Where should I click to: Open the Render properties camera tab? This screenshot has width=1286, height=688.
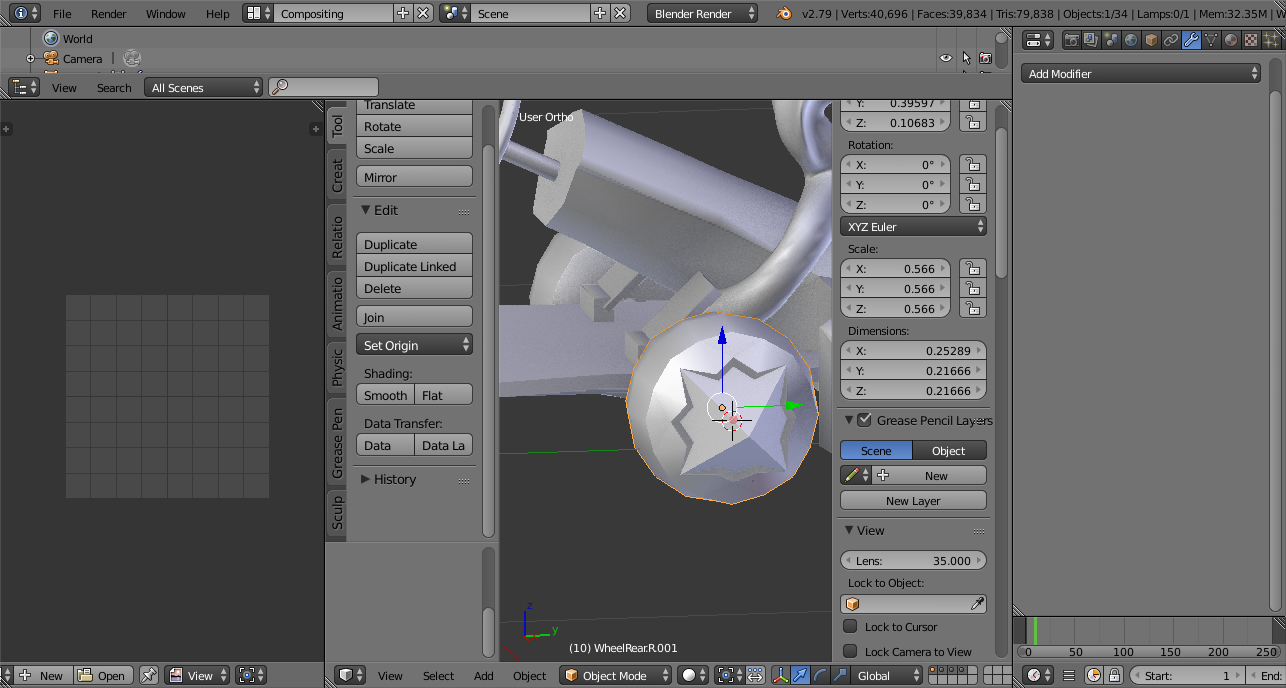pyautogui.click(x=1071, y=40)
